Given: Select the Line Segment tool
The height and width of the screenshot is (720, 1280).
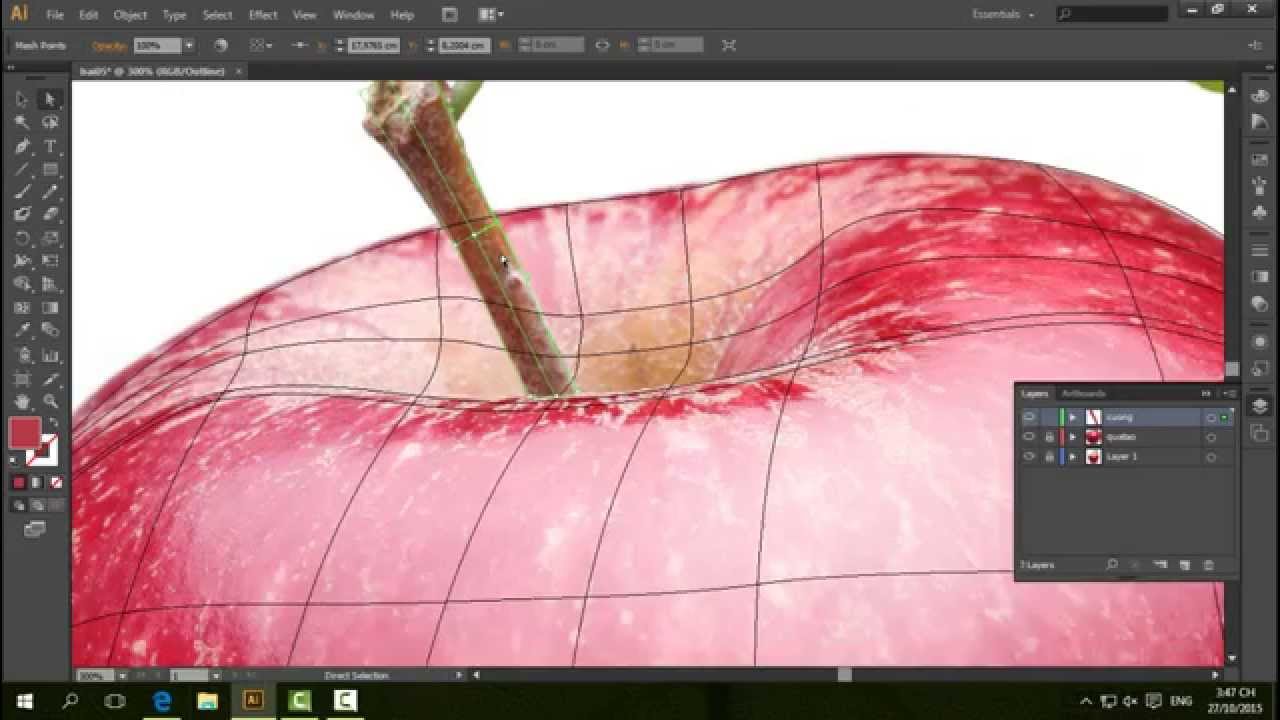Looking at the screenshot, I should (x=22, y=169).
